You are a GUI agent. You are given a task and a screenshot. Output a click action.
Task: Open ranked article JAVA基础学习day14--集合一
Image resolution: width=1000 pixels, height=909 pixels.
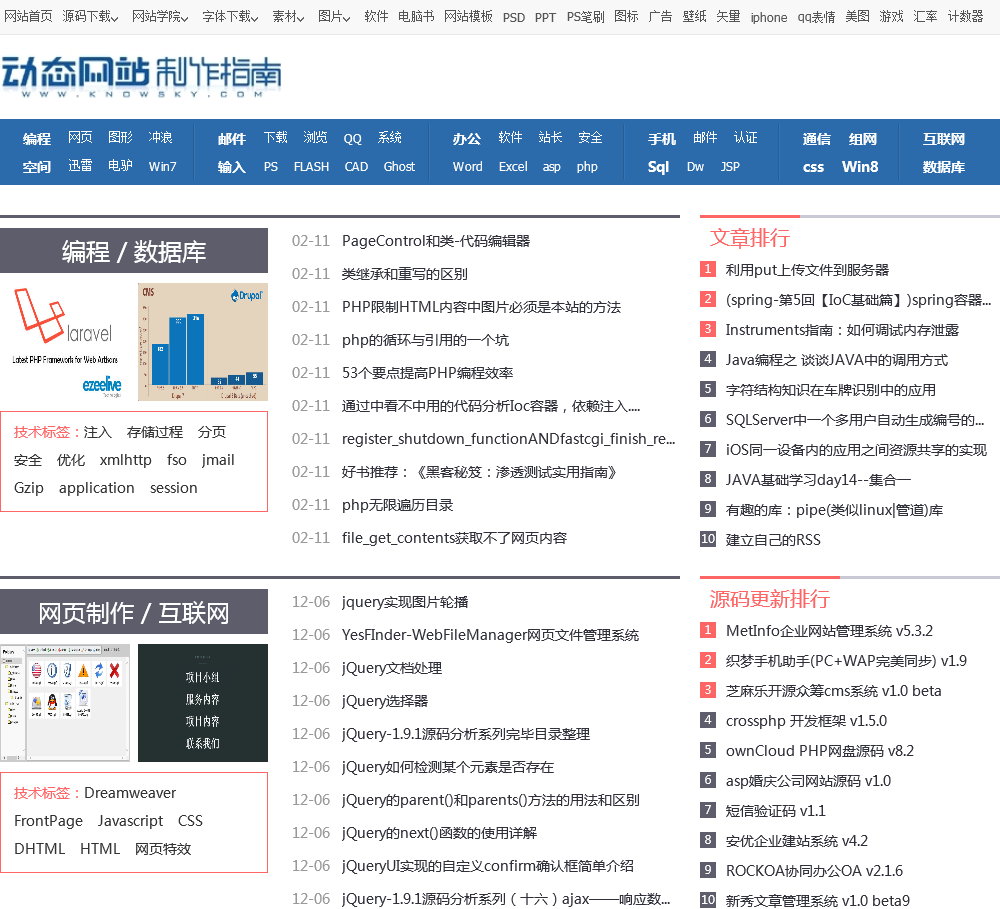pos(818,480)
